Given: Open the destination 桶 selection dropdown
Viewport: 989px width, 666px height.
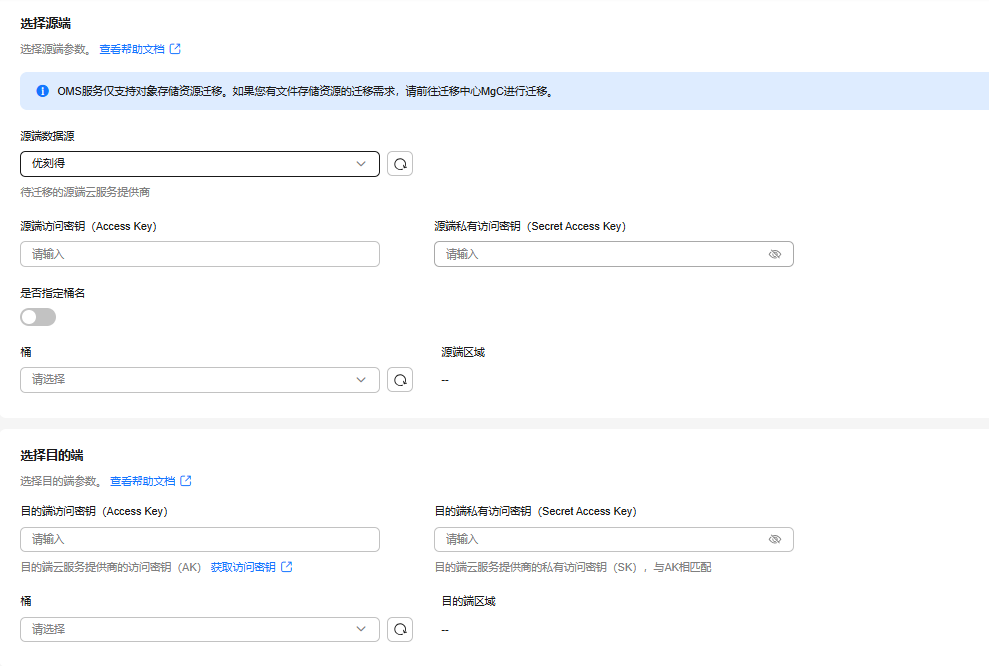Looking at the screenshot, I should [200, 629].
